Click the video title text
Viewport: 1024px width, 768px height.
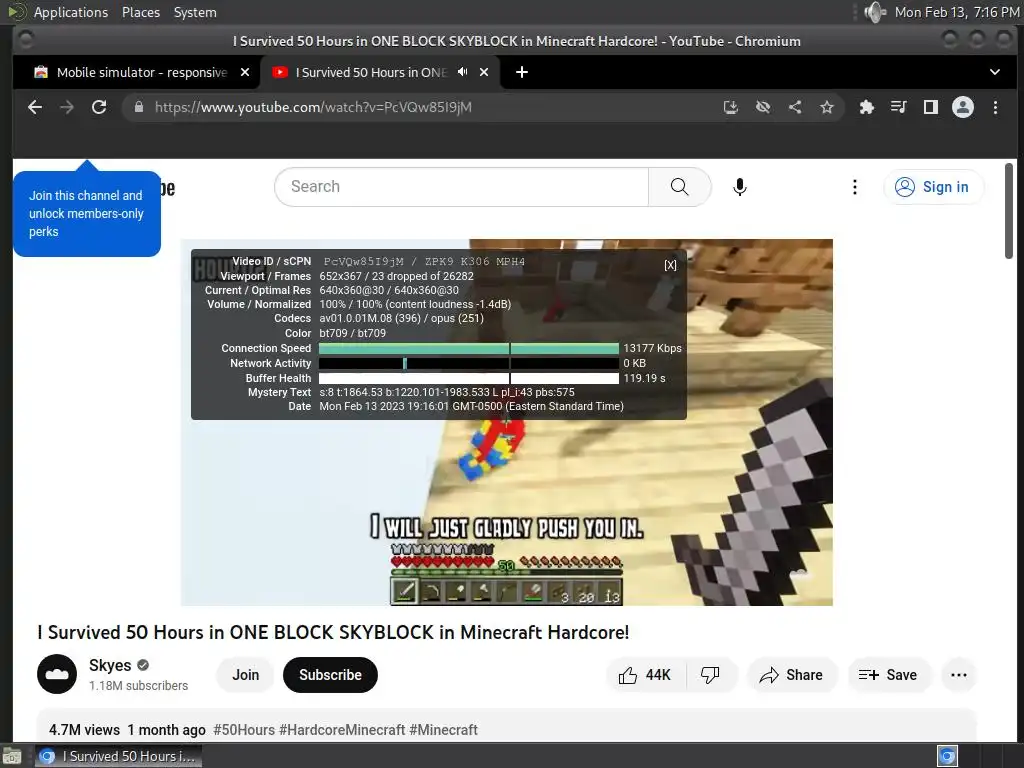333,632
